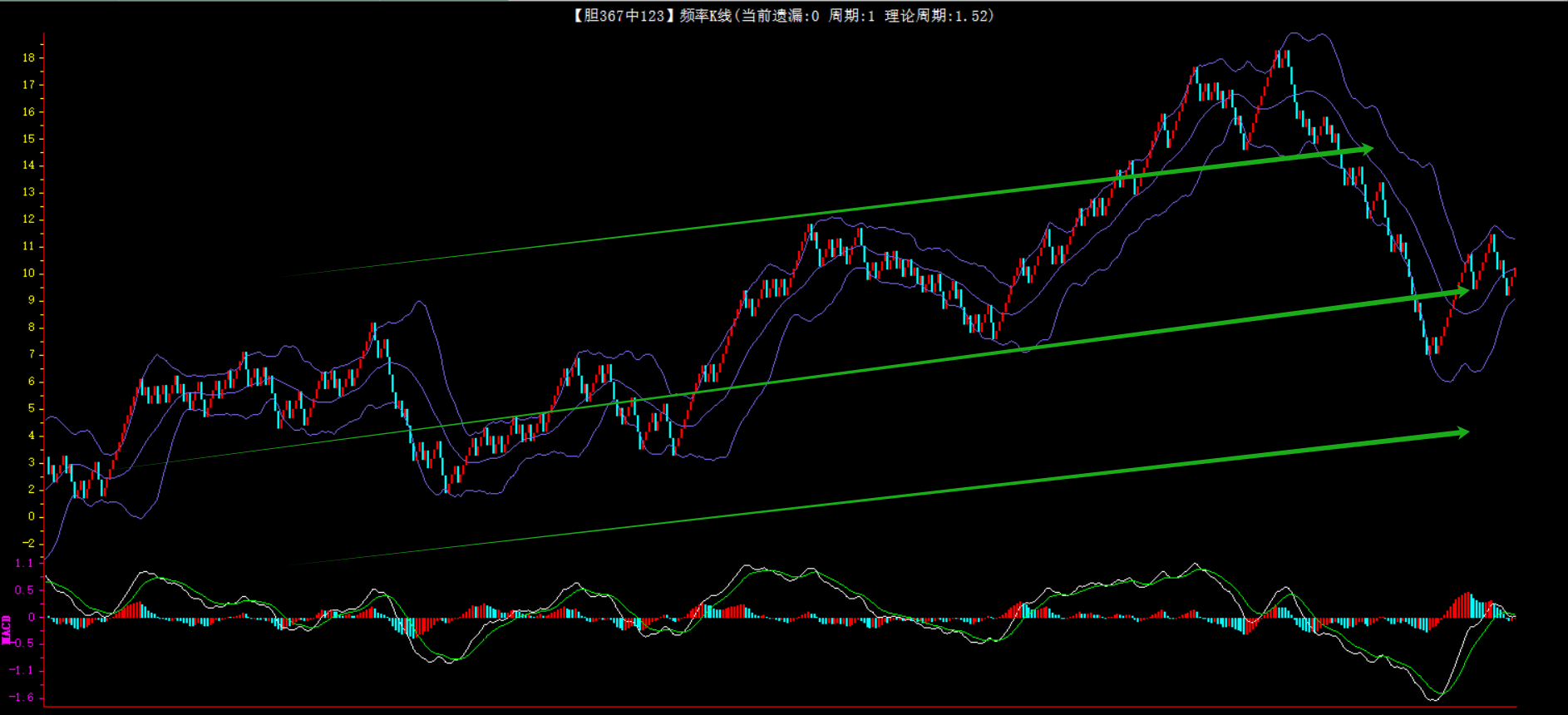Click the 10 label on price axis
1568x715 pixels.
point(29,273)
